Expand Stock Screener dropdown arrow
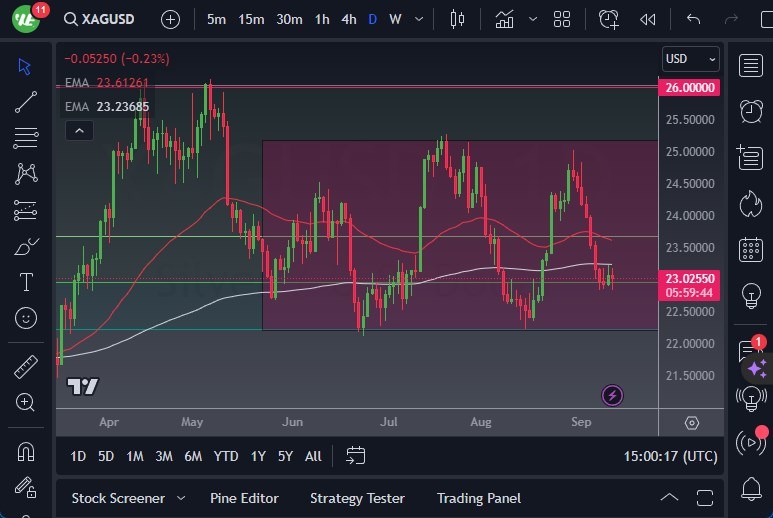 (x=181, y=498)
